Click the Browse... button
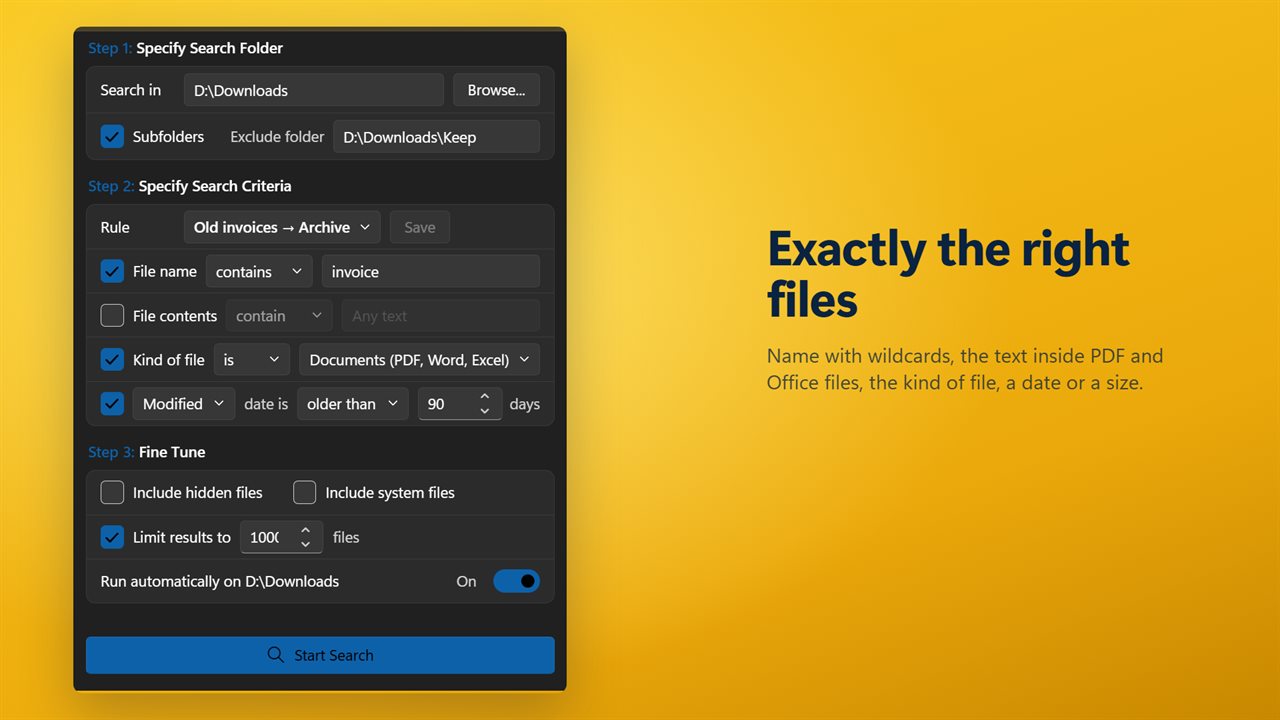Viewport: 1280px width, 720px height. tap(496, 90)
